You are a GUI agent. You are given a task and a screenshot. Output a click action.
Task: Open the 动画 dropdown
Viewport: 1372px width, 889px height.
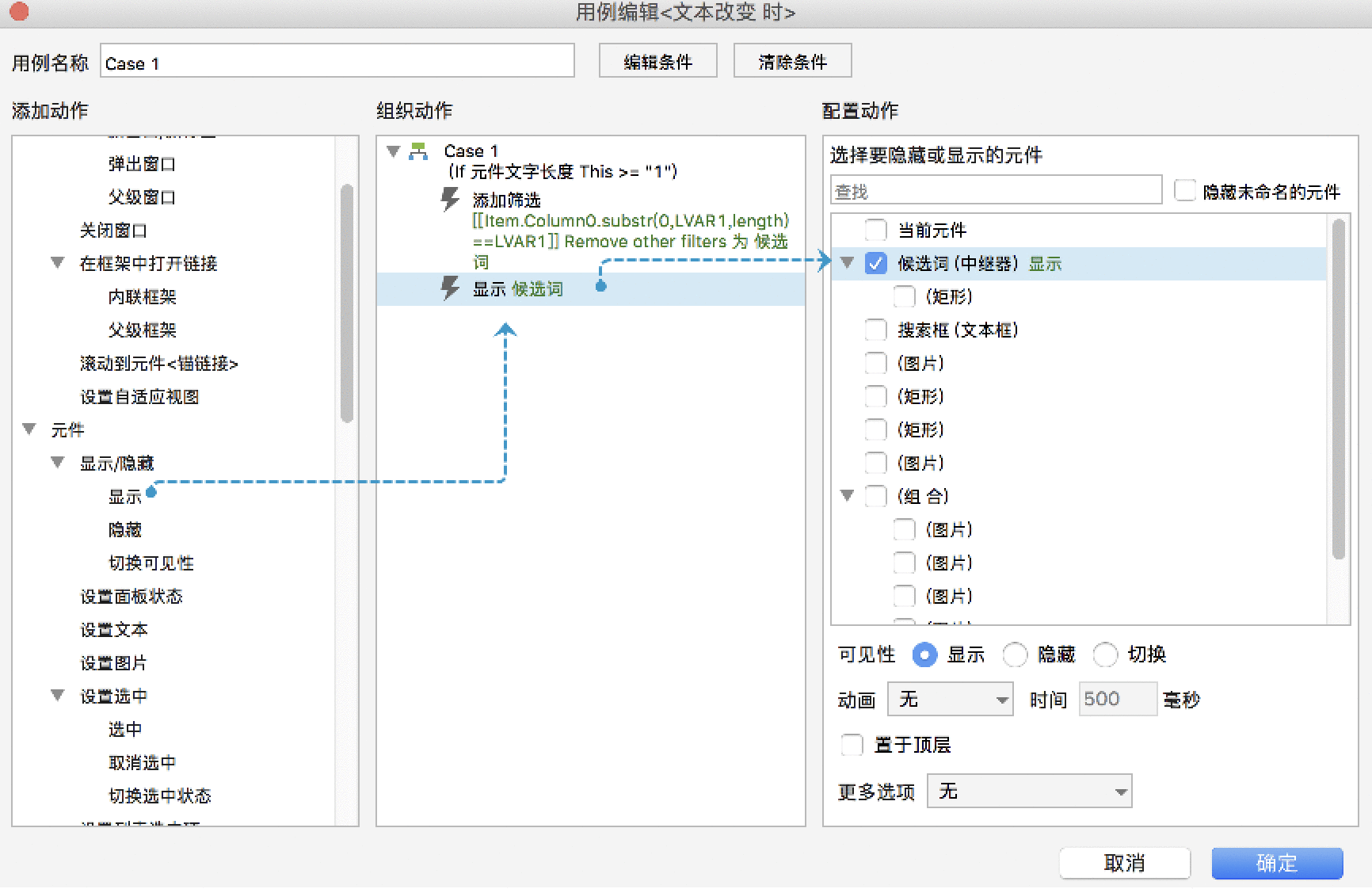[x=951, y=700]
